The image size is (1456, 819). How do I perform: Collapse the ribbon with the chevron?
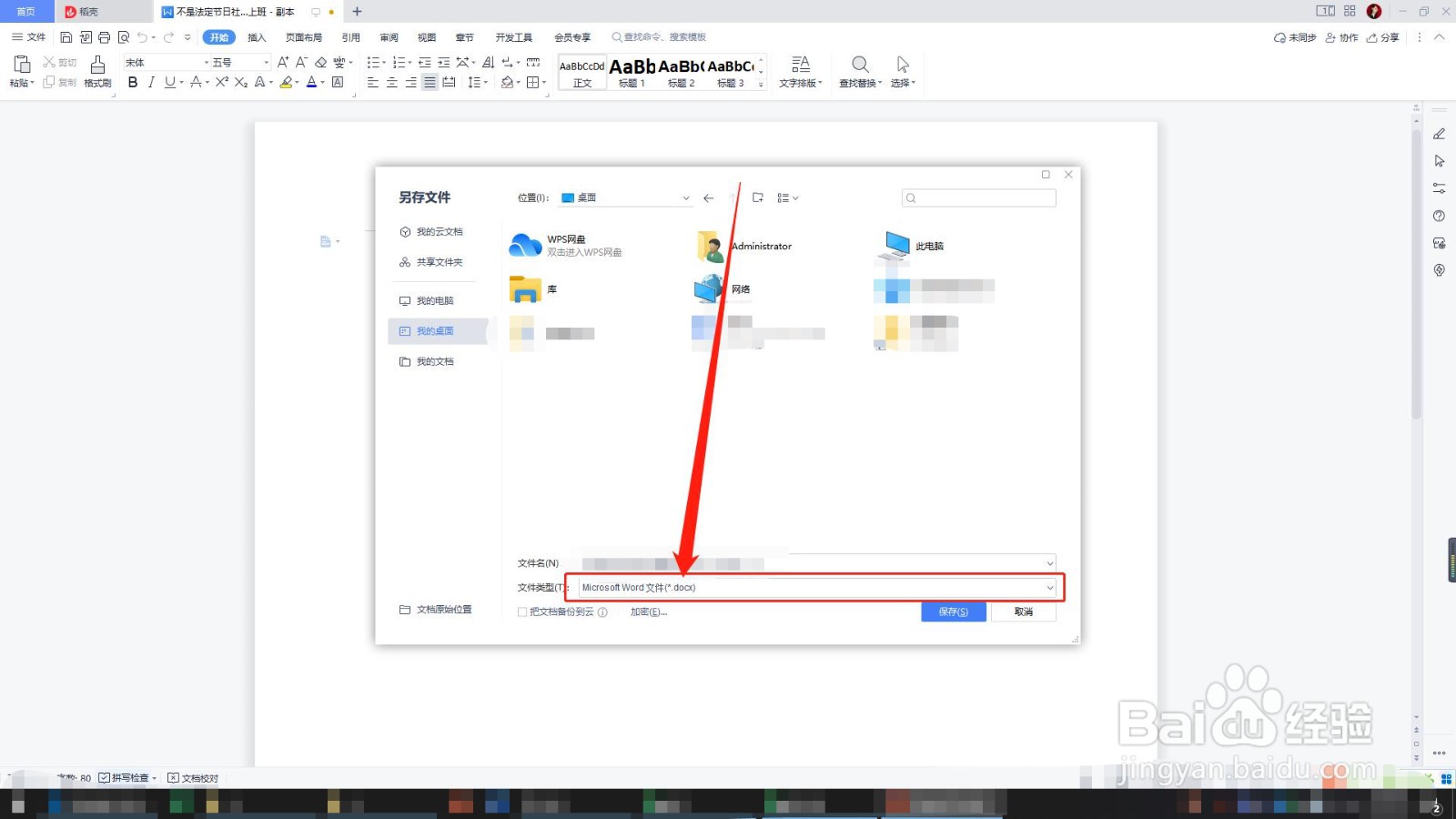[x=1439, y=37]
